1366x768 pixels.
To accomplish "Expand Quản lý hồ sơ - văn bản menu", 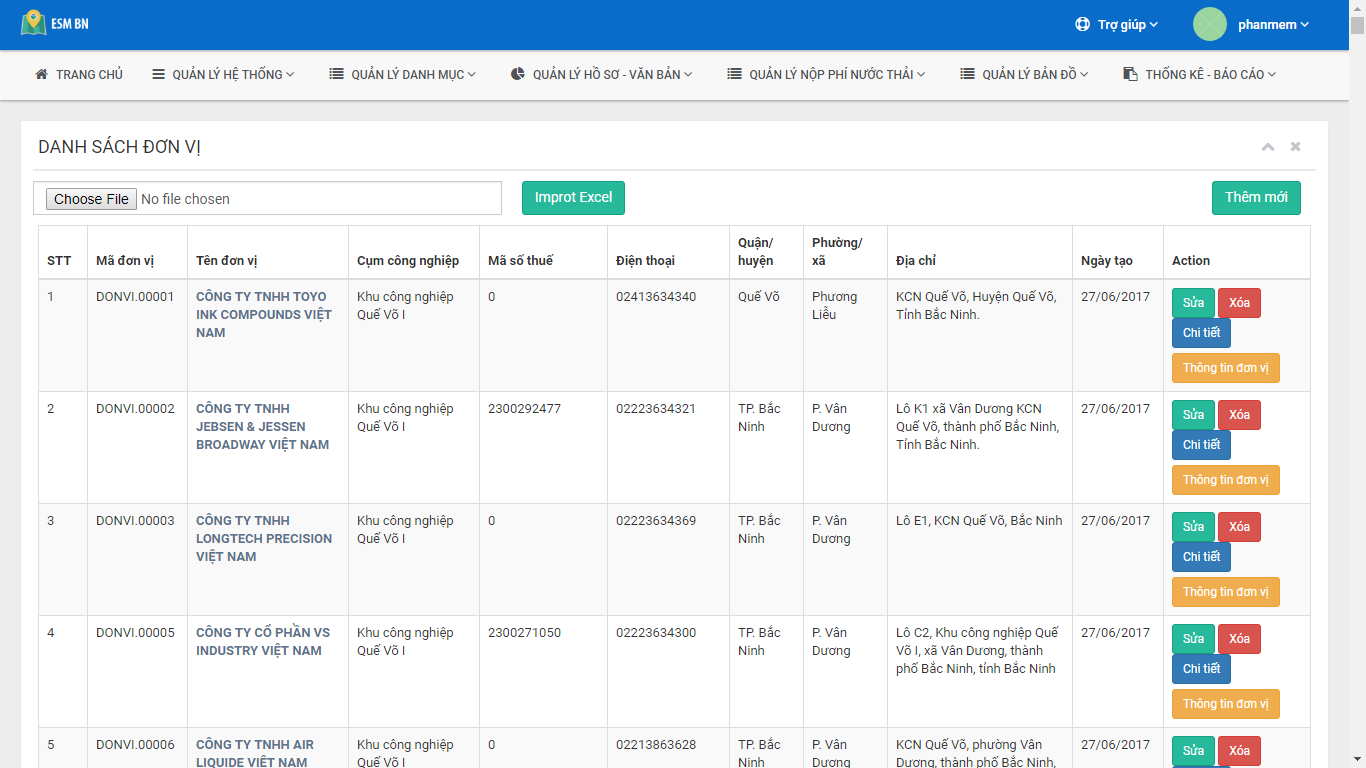I will click(601, 74).
